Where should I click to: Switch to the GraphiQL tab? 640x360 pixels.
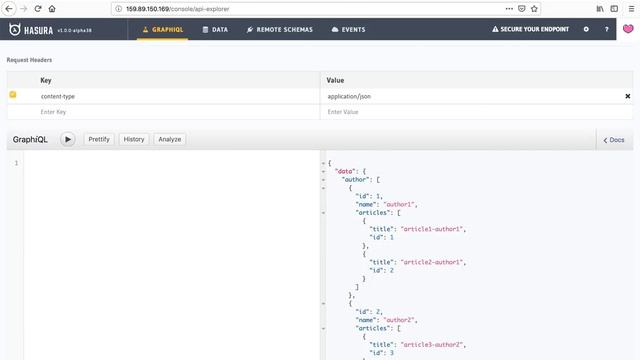pos(162,29)
